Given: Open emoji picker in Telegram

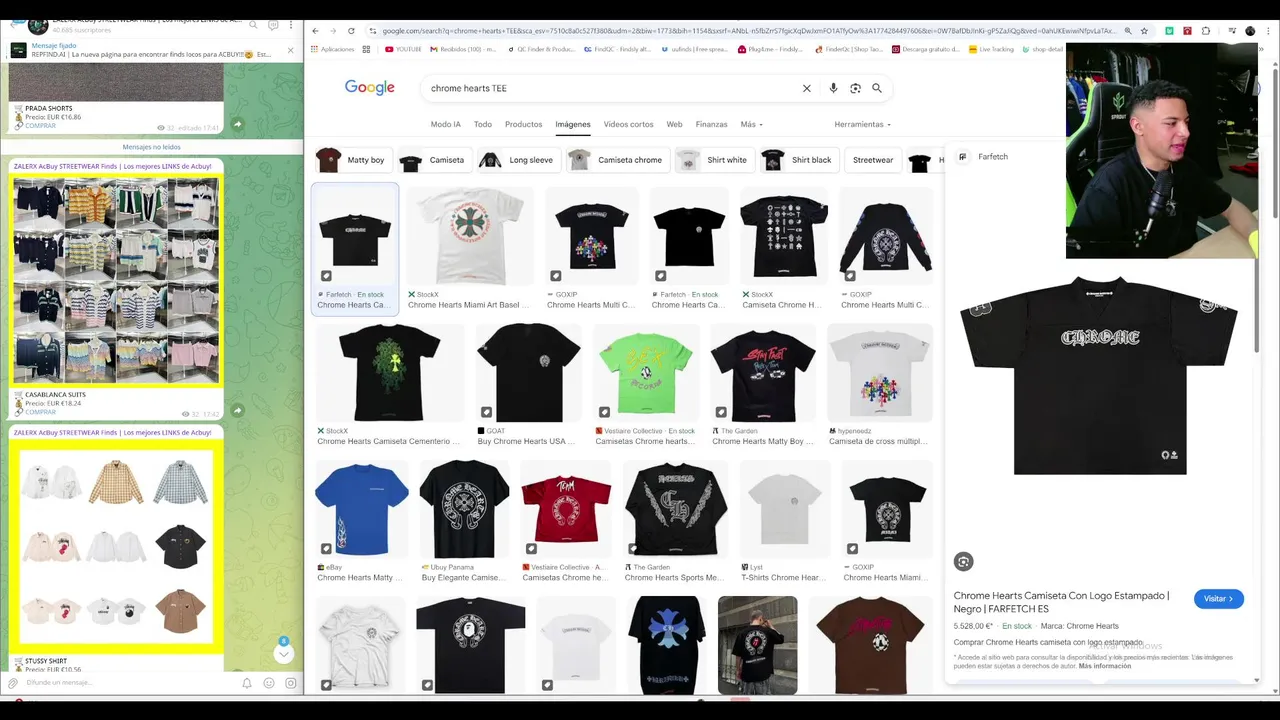Looking at the screenshot, I should click(269, 683).
